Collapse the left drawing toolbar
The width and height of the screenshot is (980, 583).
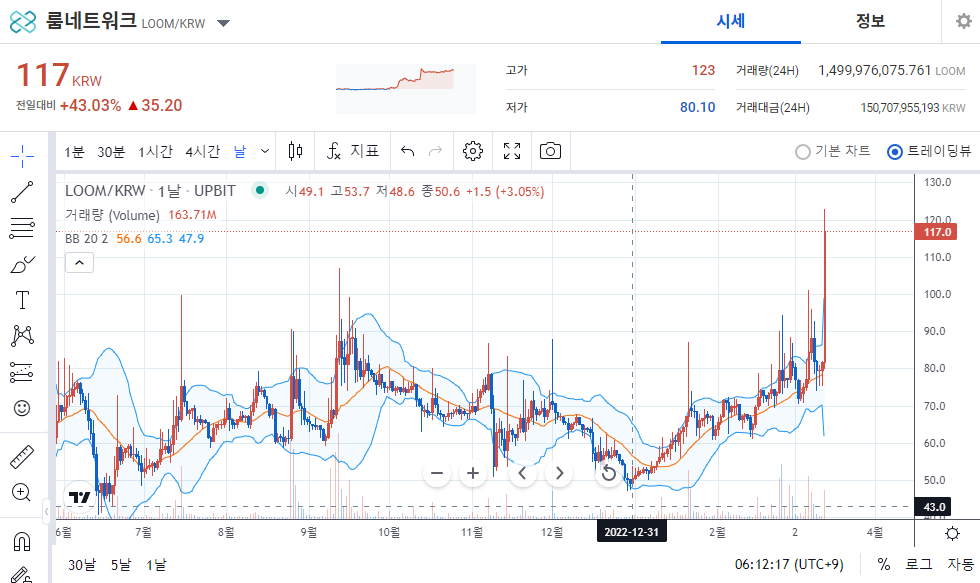46,512
